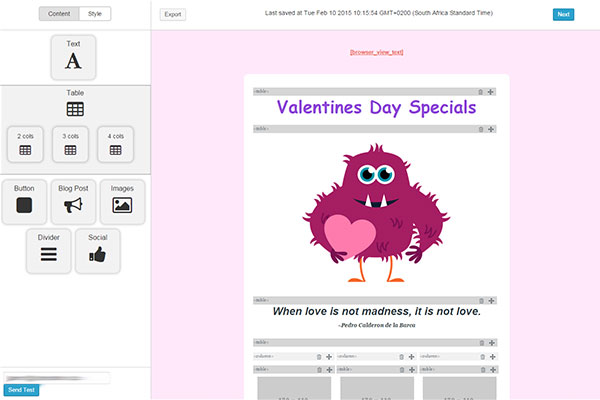This screenshot has width=600, height=400.
Task: Select the Valentines Day Specials heading
Action: pos(377,108)
